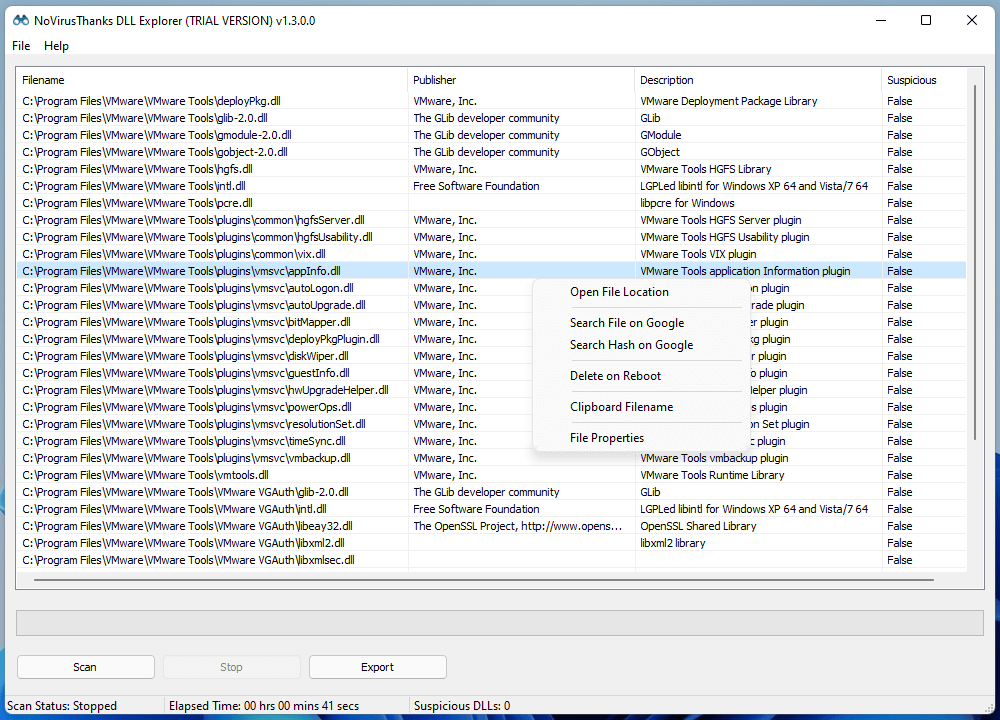
Task: Select Search Hash on Google option
Action: tap(631, 344)
